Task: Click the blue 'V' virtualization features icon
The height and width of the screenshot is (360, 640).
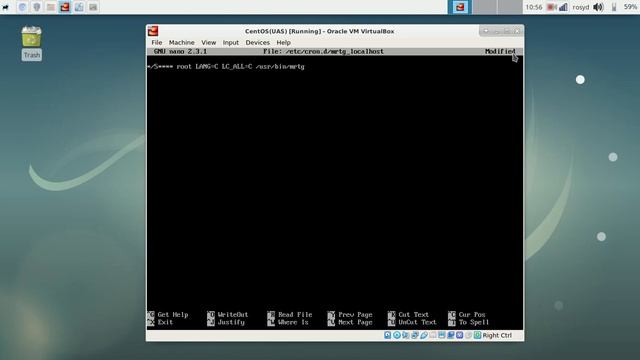Action: [459, 335]
